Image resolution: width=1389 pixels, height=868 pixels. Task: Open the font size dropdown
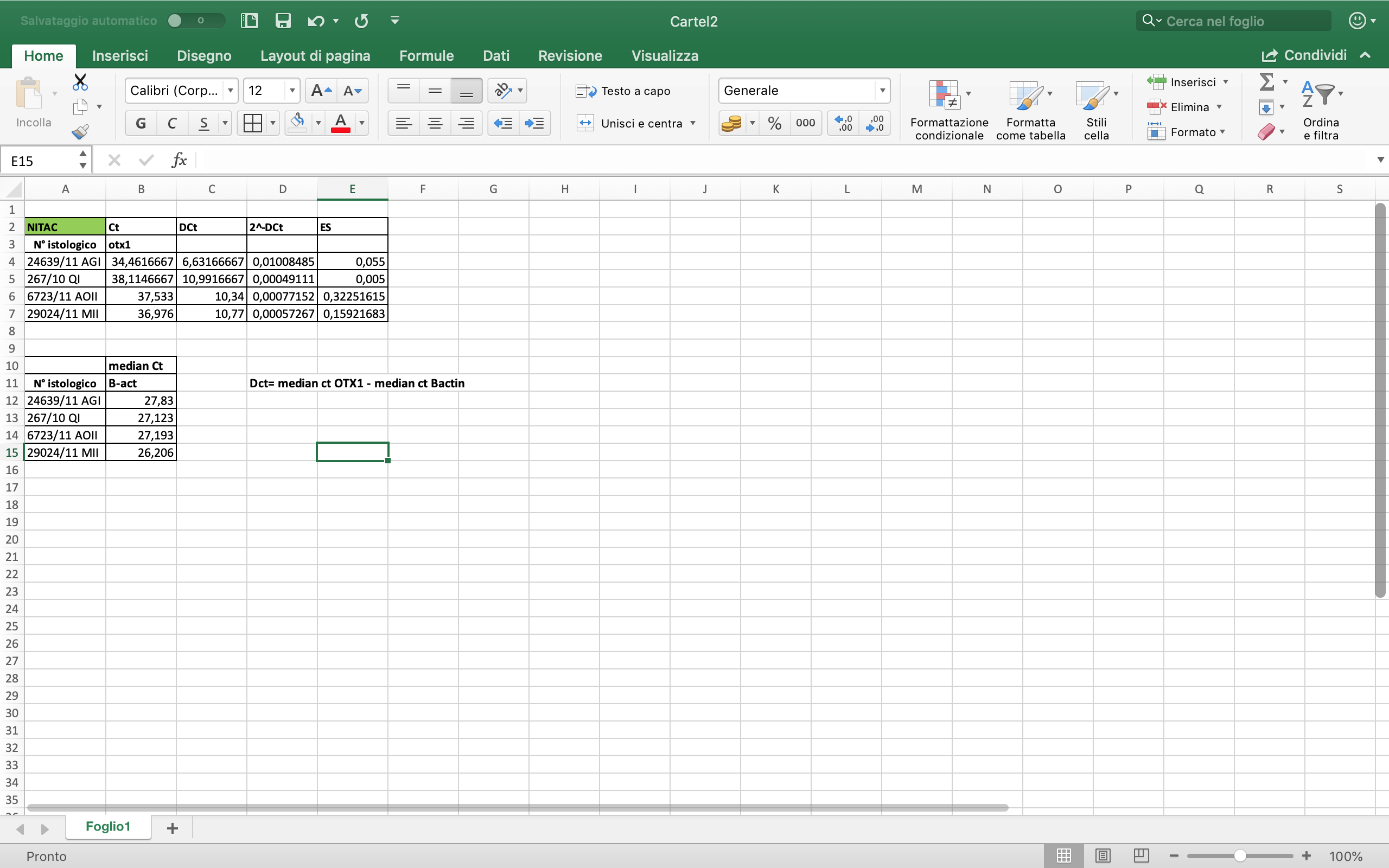coord(292,91)
